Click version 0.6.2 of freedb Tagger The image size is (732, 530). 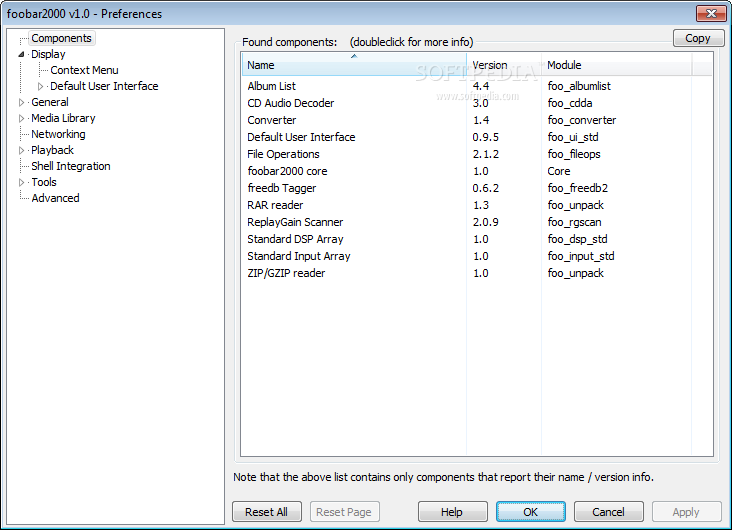click(486, 188)
